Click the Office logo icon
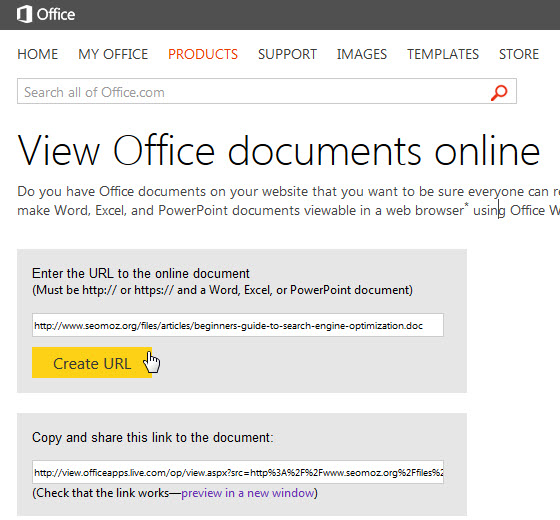This screenshot has height=520, width=560. pos(24,15)
